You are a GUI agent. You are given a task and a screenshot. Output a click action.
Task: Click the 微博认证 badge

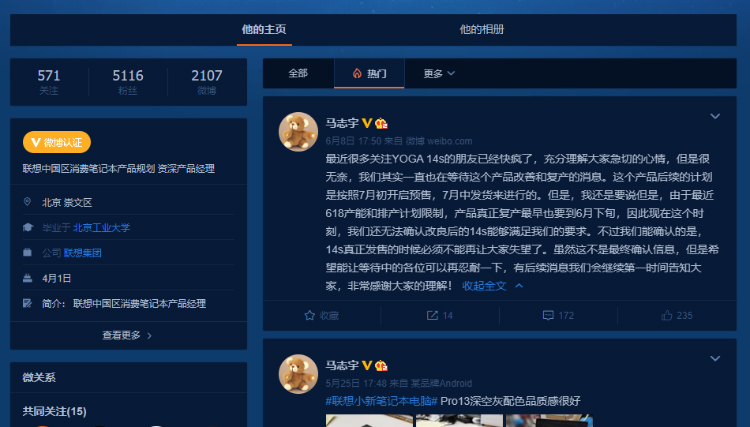point(57,142)
